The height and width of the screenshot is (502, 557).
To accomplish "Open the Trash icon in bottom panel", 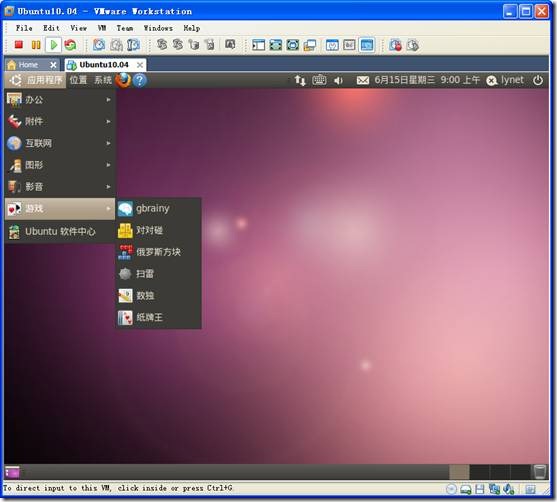I will pyautogui.click(x=540, y=472).
